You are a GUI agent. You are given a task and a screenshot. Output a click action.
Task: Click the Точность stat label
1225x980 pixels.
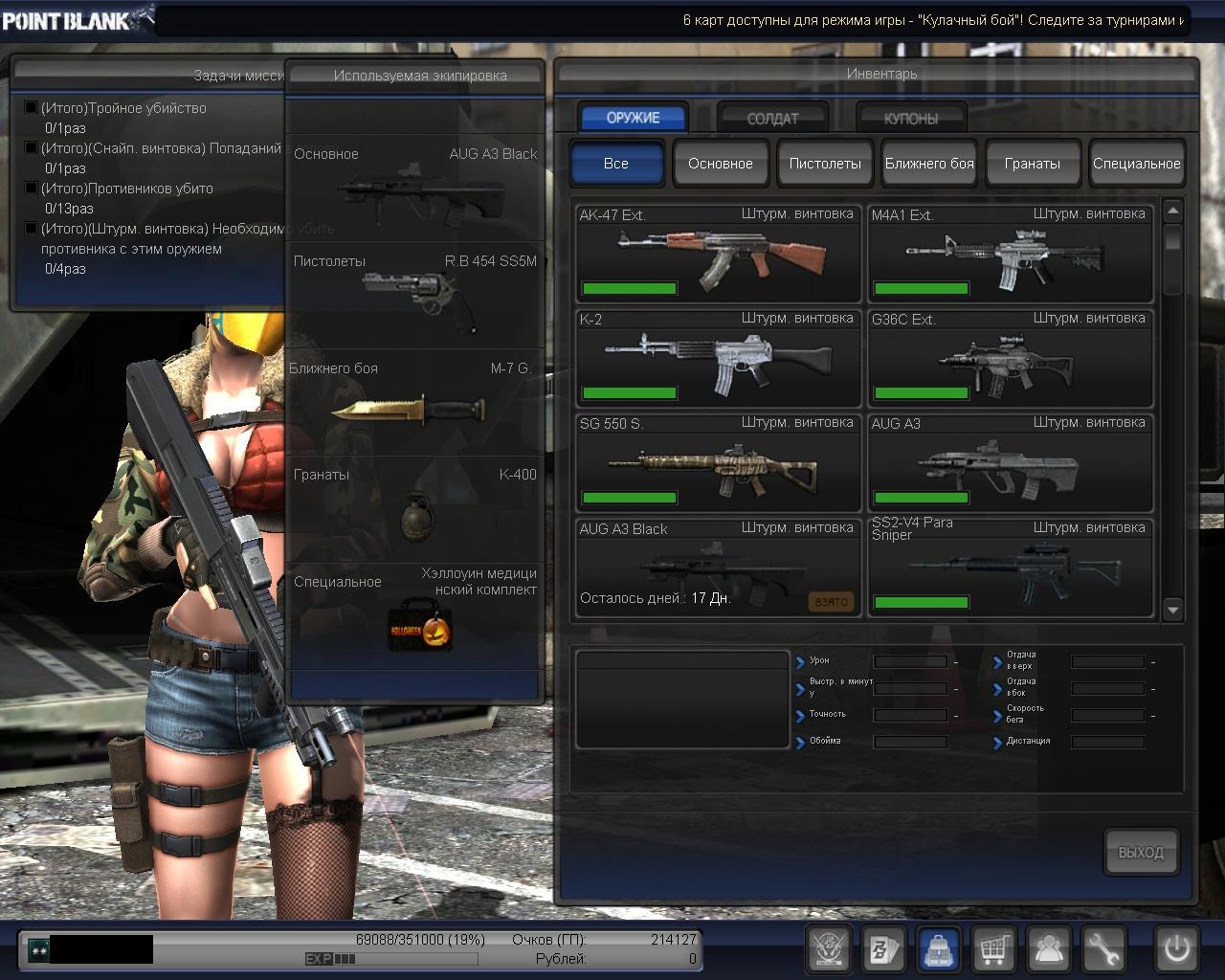pyautogui.click(x=828, y=714)
